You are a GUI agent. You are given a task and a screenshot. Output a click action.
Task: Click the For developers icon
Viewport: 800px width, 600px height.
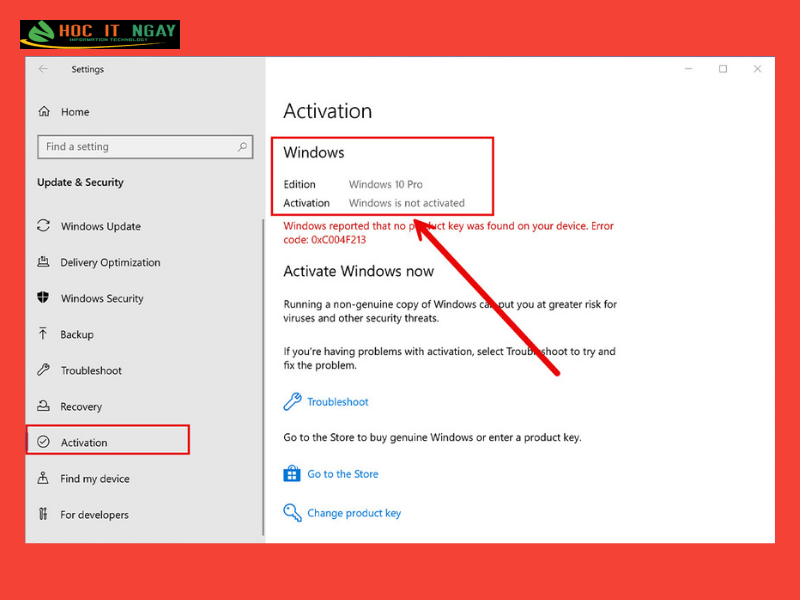pos(43,514)
